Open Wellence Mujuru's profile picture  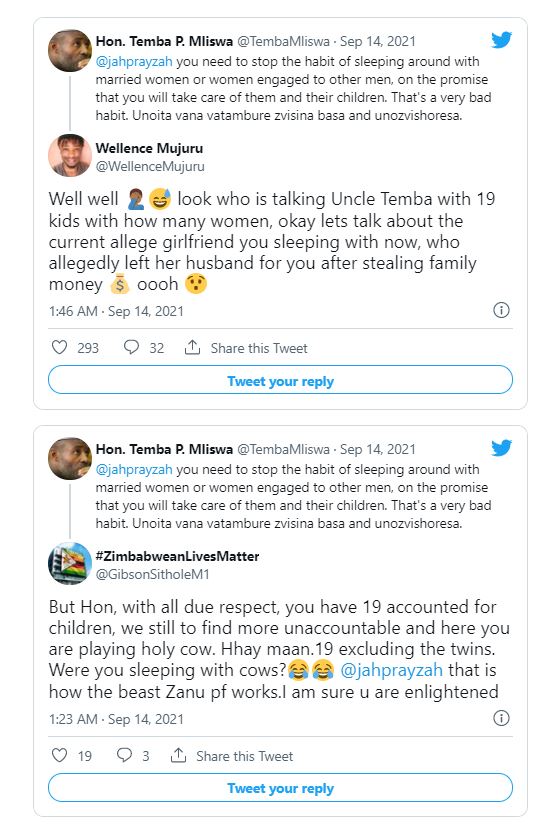coord(70,156)
